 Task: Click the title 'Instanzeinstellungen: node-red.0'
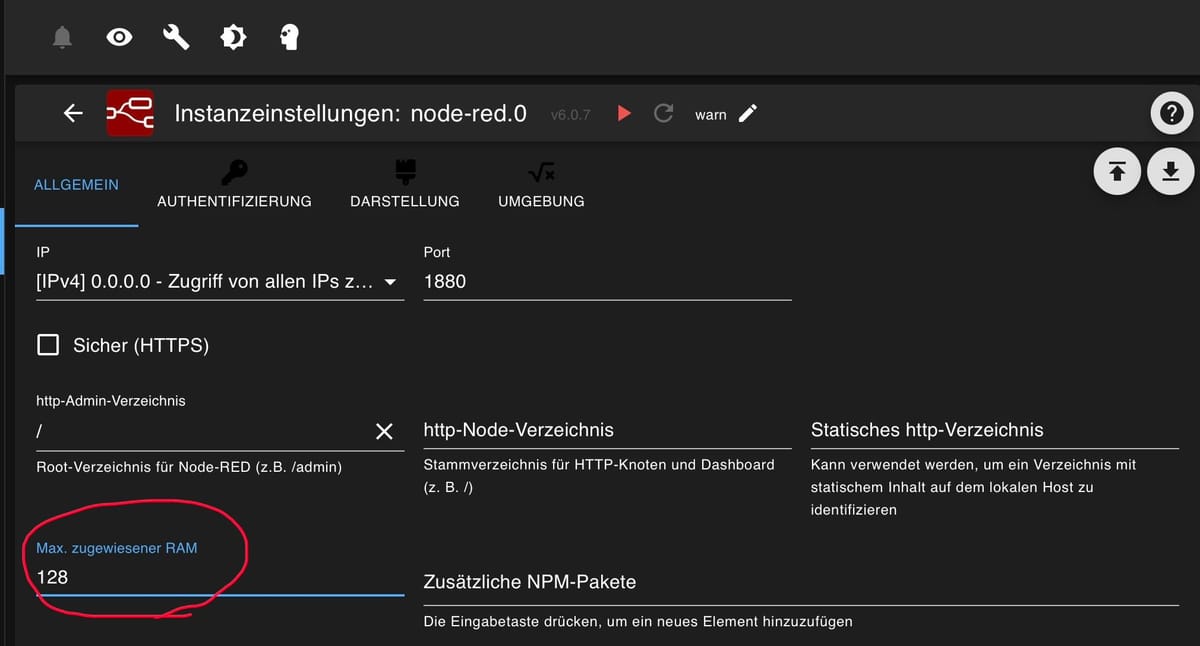[x=350, y=113]
